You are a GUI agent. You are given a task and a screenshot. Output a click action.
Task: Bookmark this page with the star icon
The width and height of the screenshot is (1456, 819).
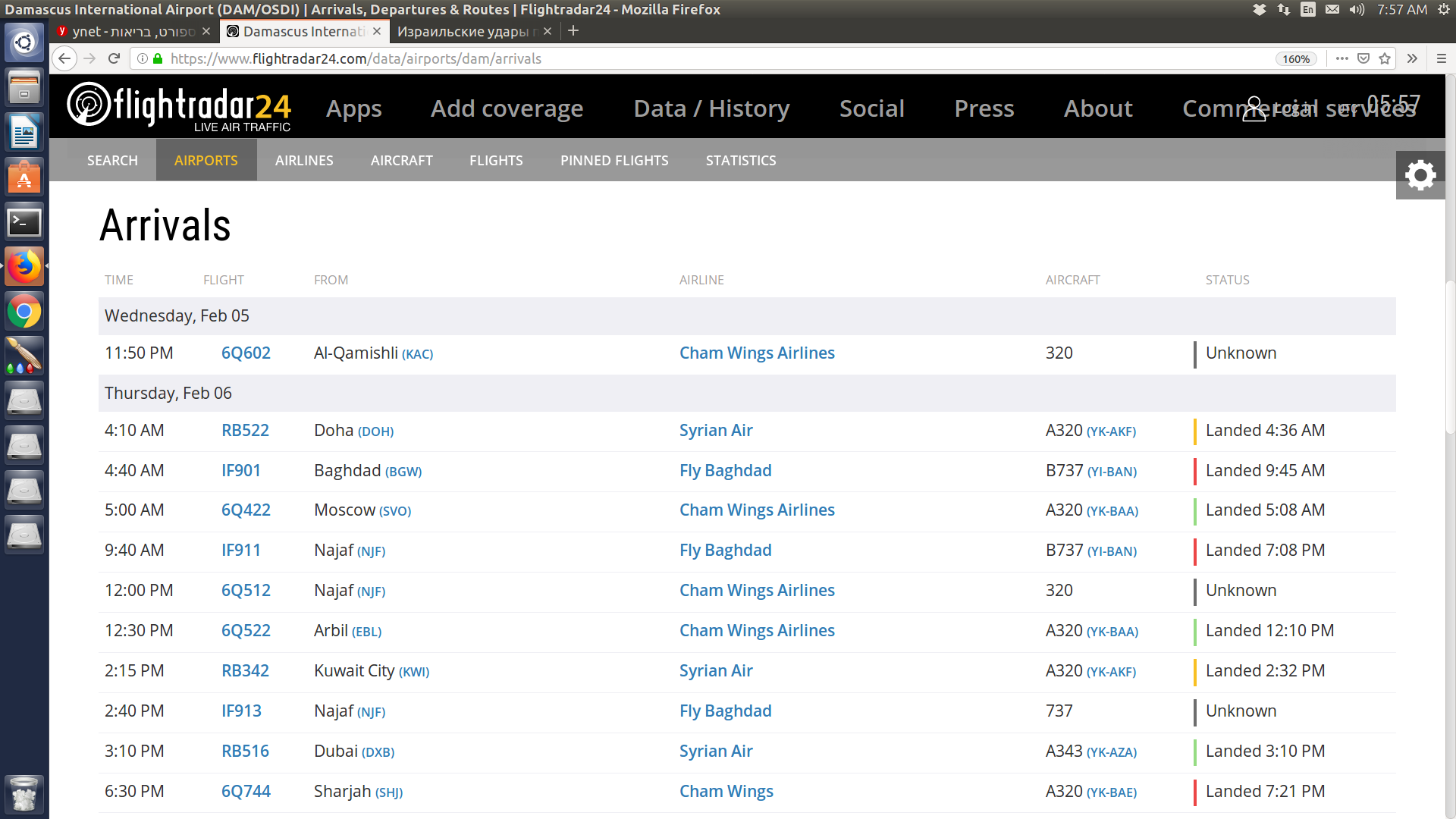pyautogui.click(x=1385, y=58)
